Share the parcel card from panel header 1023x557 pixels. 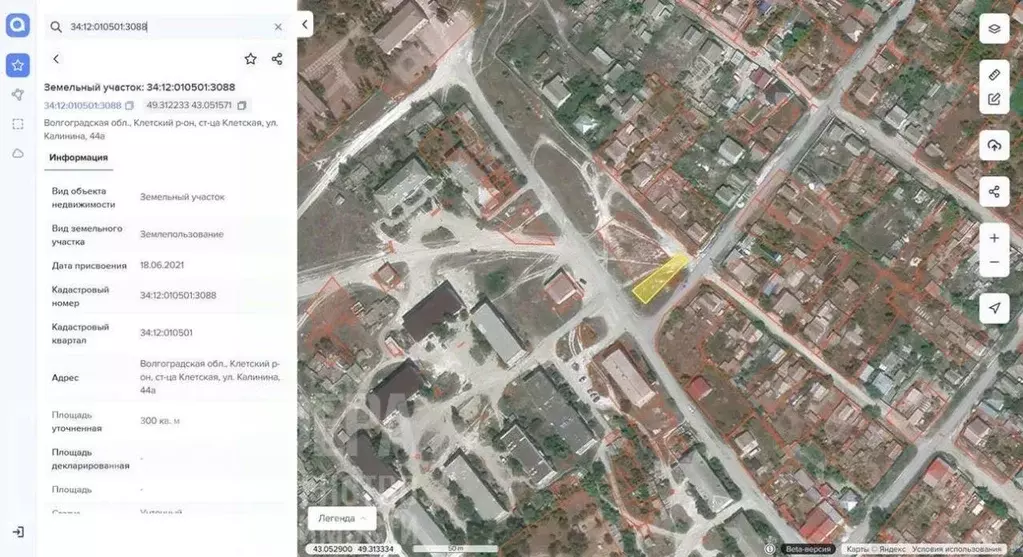pos(277,59)
